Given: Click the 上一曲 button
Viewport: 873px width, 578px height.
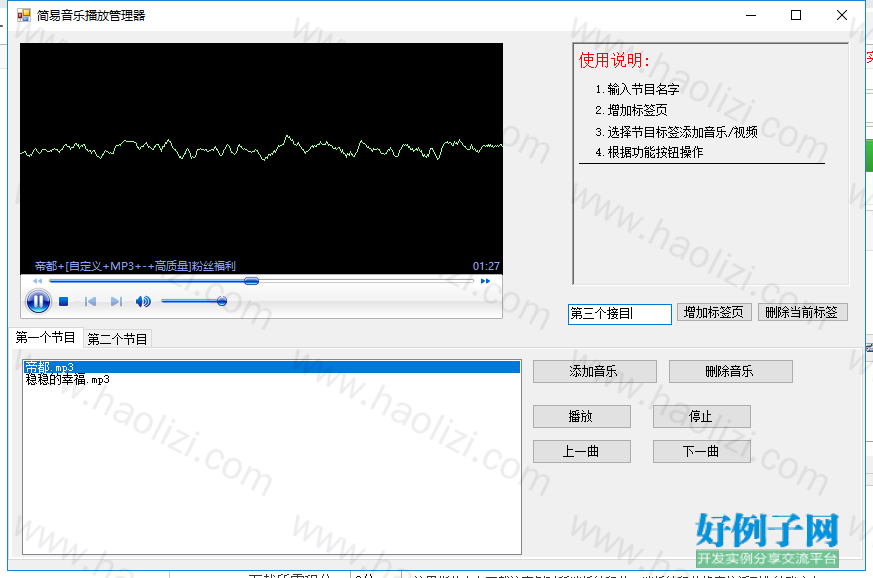Looking at the screenshot, I should point(581,452).
